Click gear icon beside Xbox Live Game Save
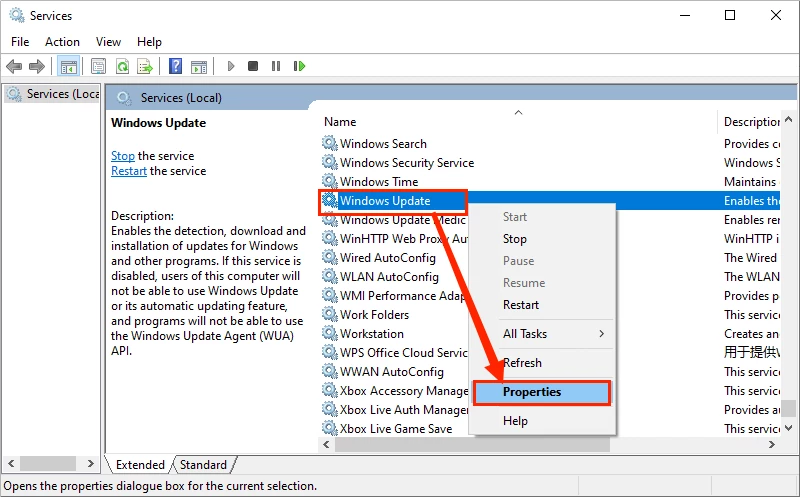 point(330,428)
